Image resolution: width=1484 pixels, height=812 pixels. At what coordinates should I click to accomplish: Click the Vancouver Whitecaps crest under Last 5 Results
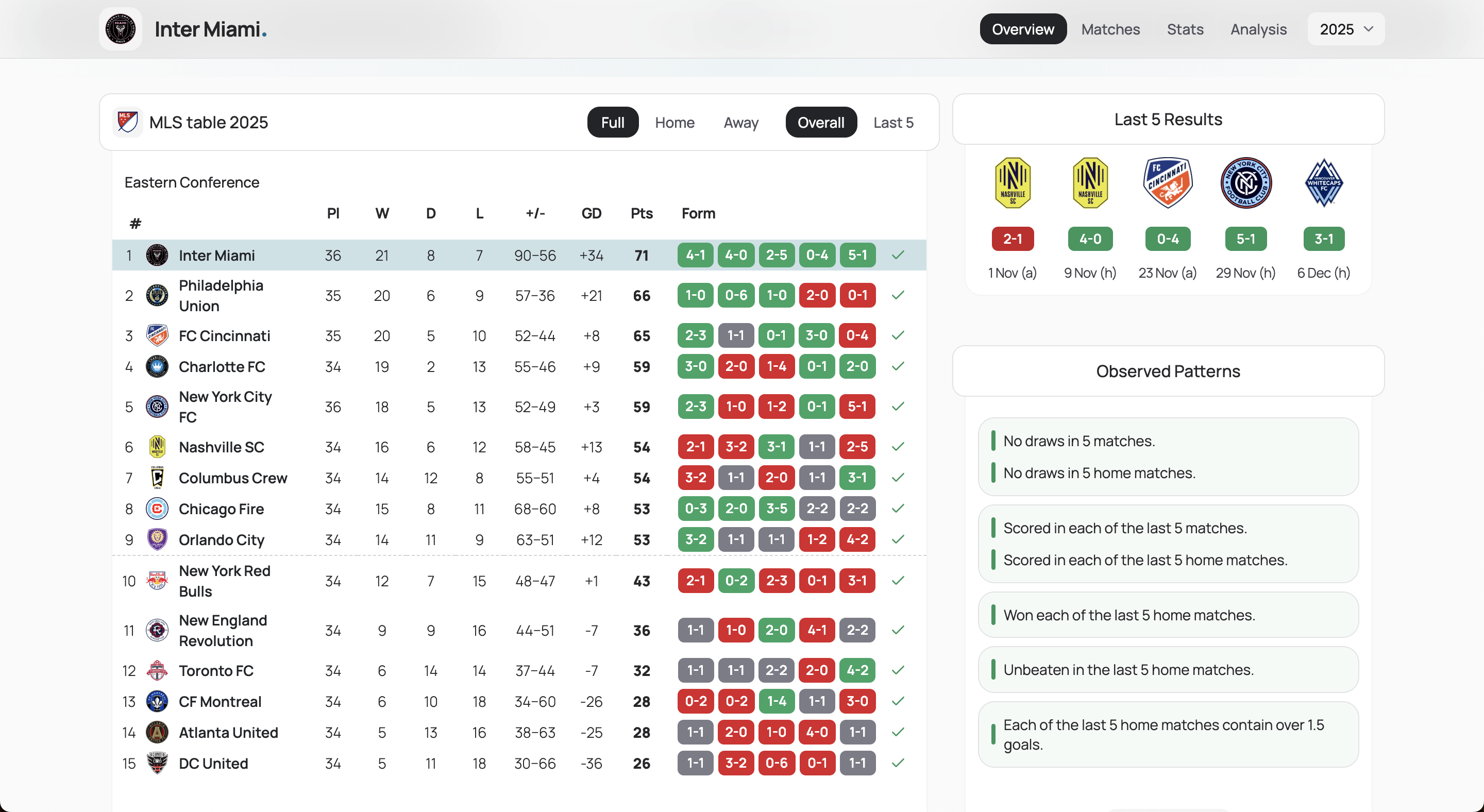1323,182
